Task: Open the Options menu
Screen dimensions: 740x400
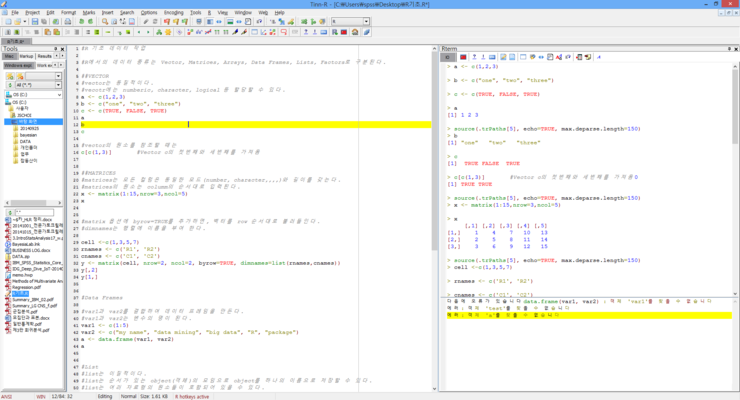Action: pos(149,12)
